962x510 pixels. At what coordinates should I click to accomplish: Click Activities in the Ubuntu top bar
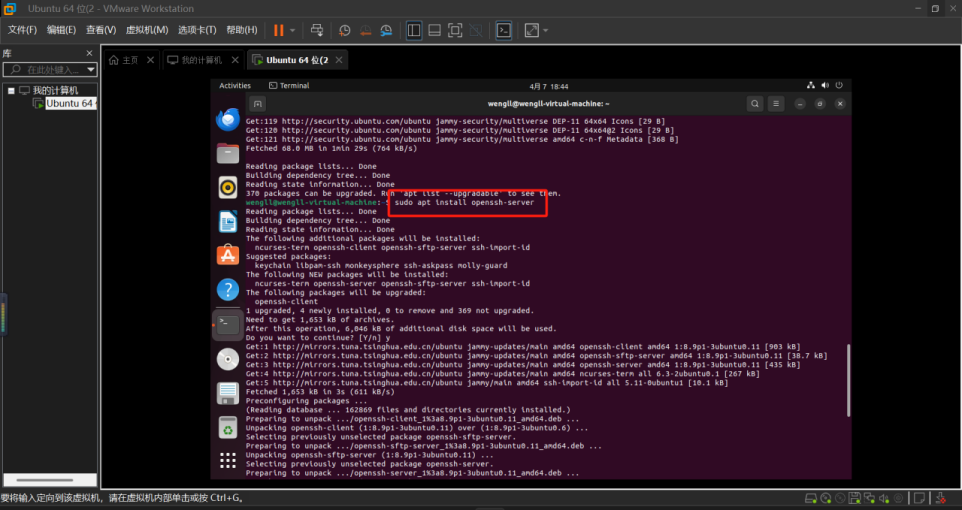[235, 86]
